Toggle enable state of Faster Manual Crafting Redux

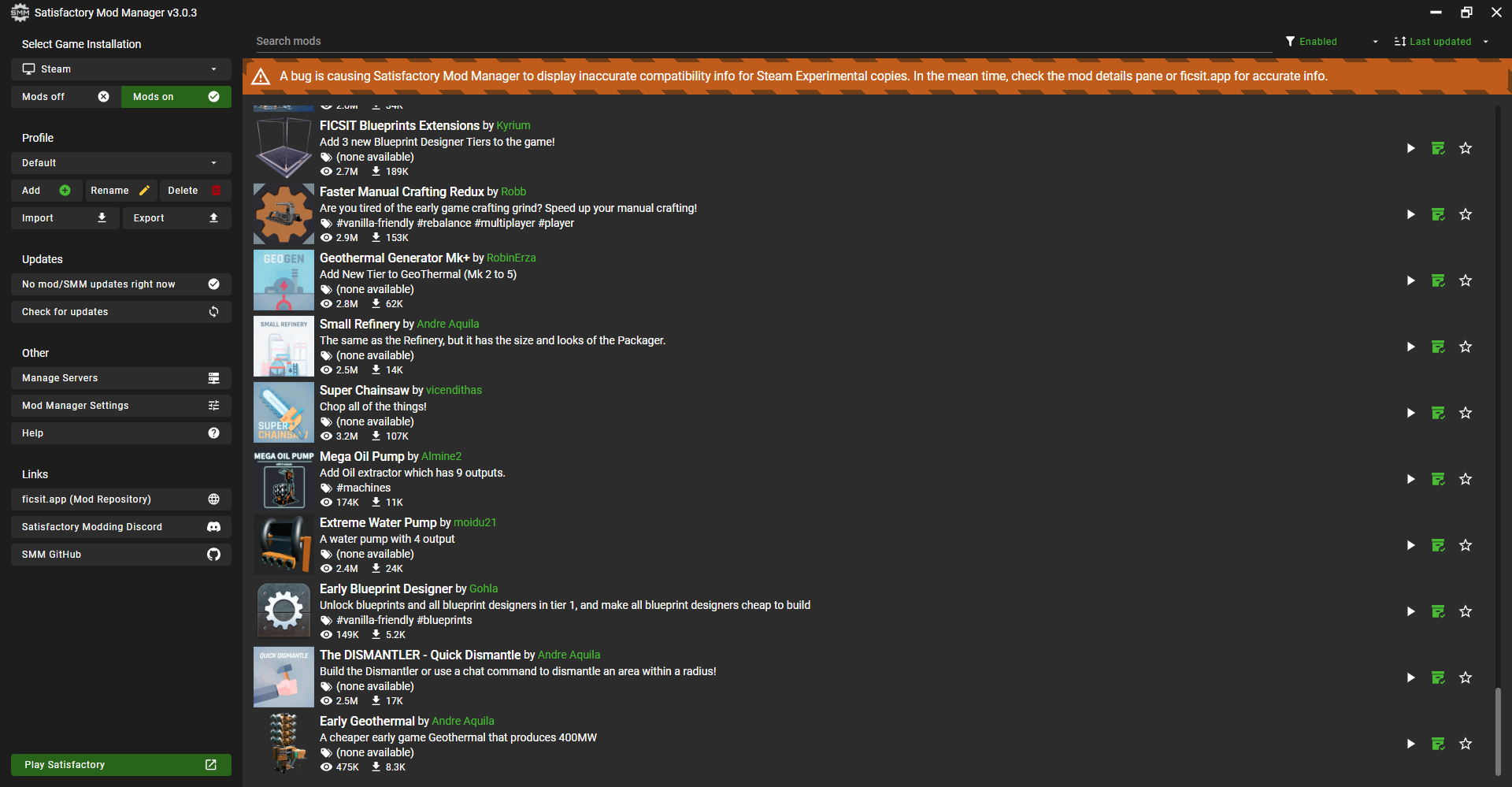1411,214
